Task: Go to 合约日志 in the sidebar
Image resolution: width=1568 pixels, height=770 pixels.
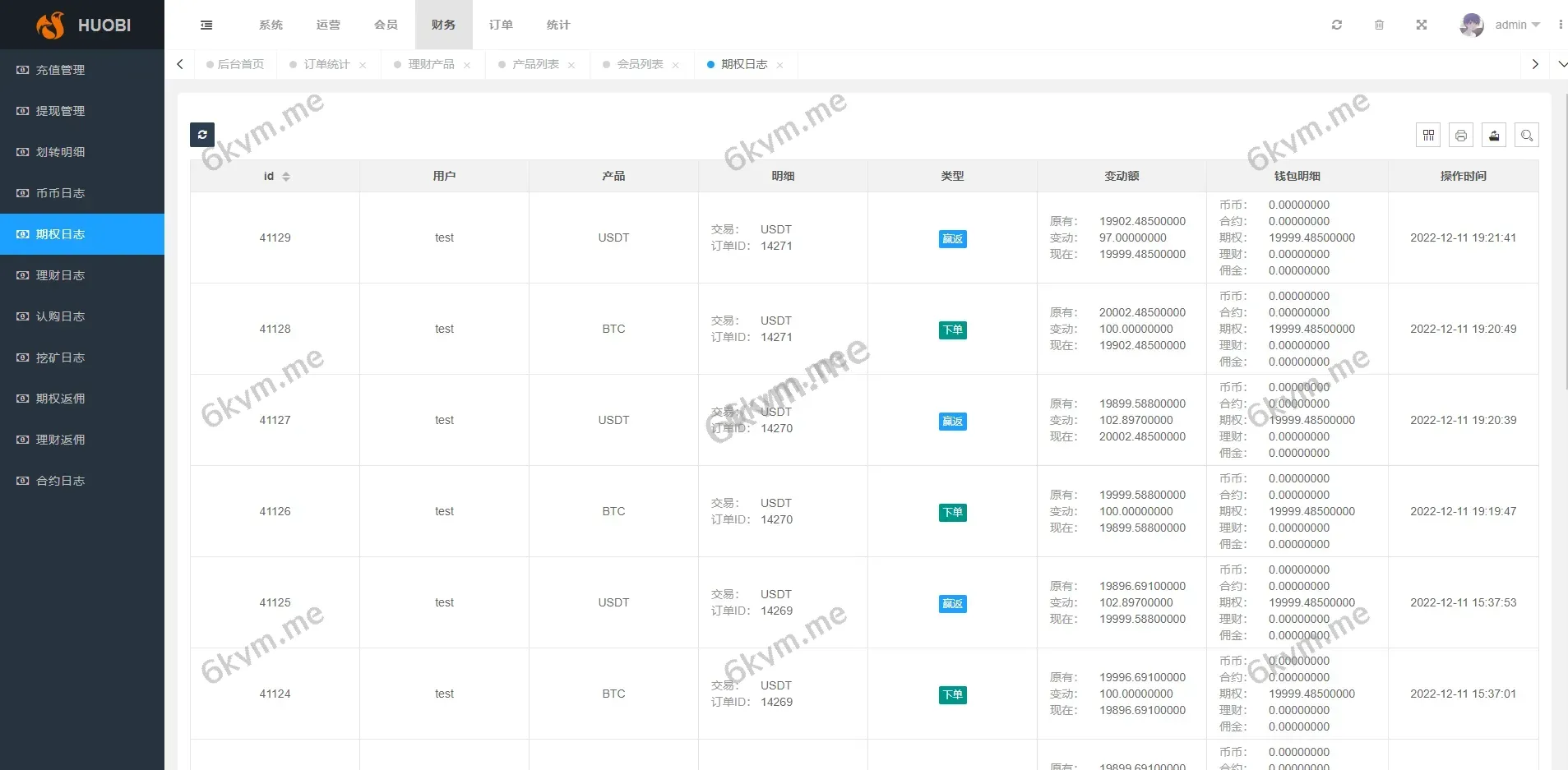Action: coord(60,481)
